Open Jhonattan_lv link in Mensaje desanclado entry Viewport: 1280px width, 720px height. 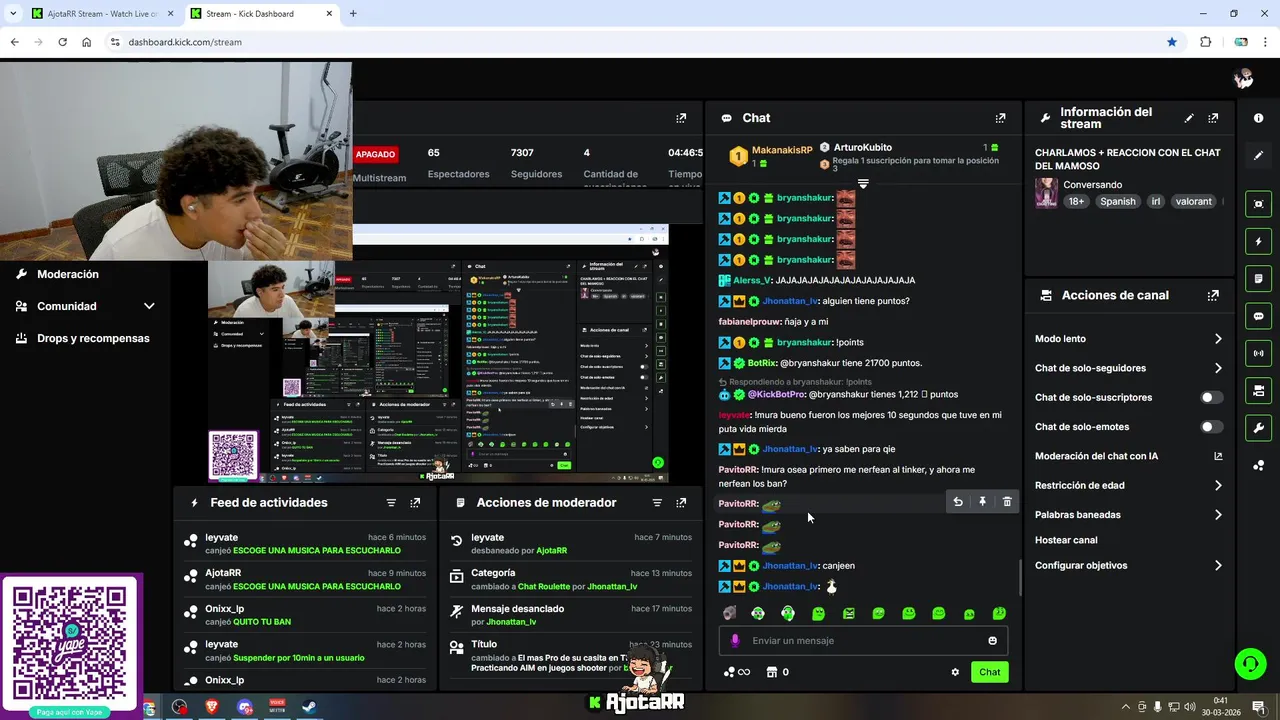(x=511, y=622)
